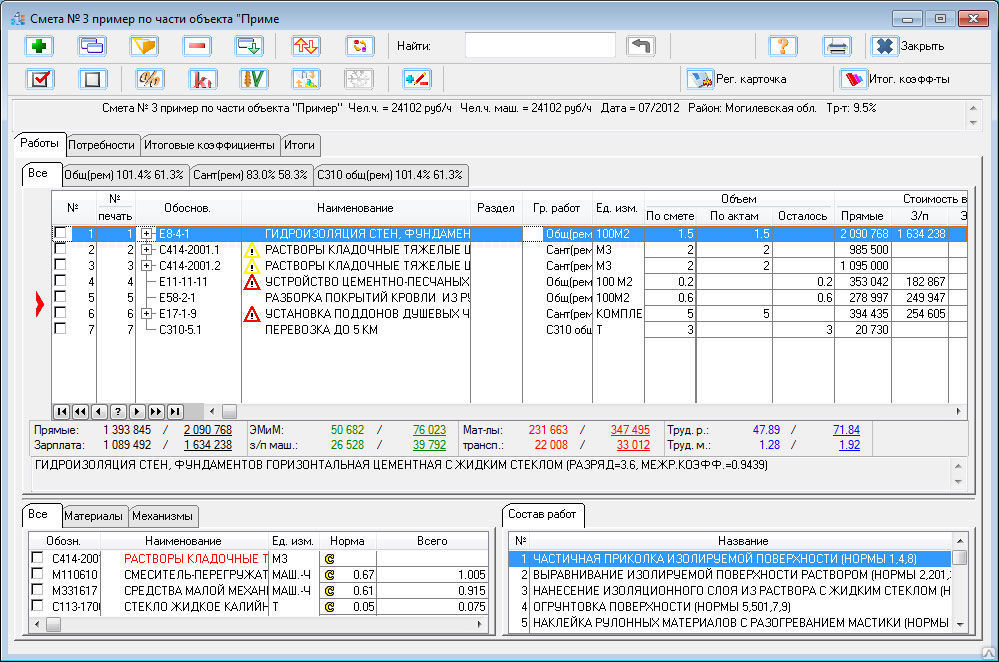
Task: Click the red minus delete-row icon
Action: pyautogui.click(x=197, y=46)
